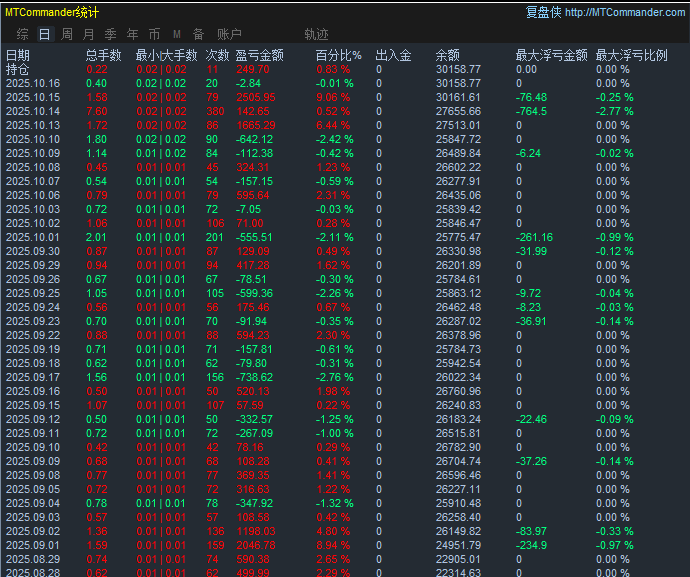The width and height of the screenshot is (690, 577).
Task: Select the 2025.09.12 date cell
Action: [33, 419]
